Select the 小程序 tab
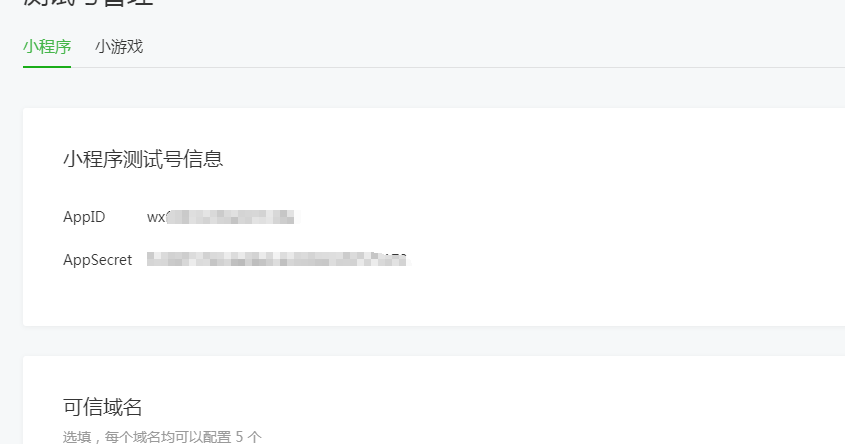The height and width of the screenshot is (444, 845). (x=47, y=47)
